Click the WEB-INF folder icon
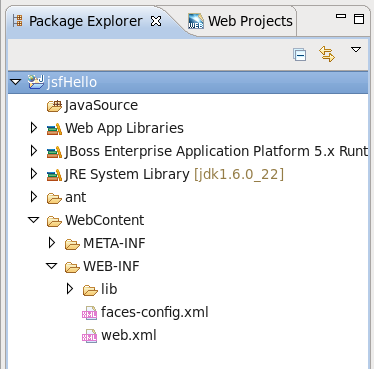Screen dimensions: 374x369 tap(72, 267)
